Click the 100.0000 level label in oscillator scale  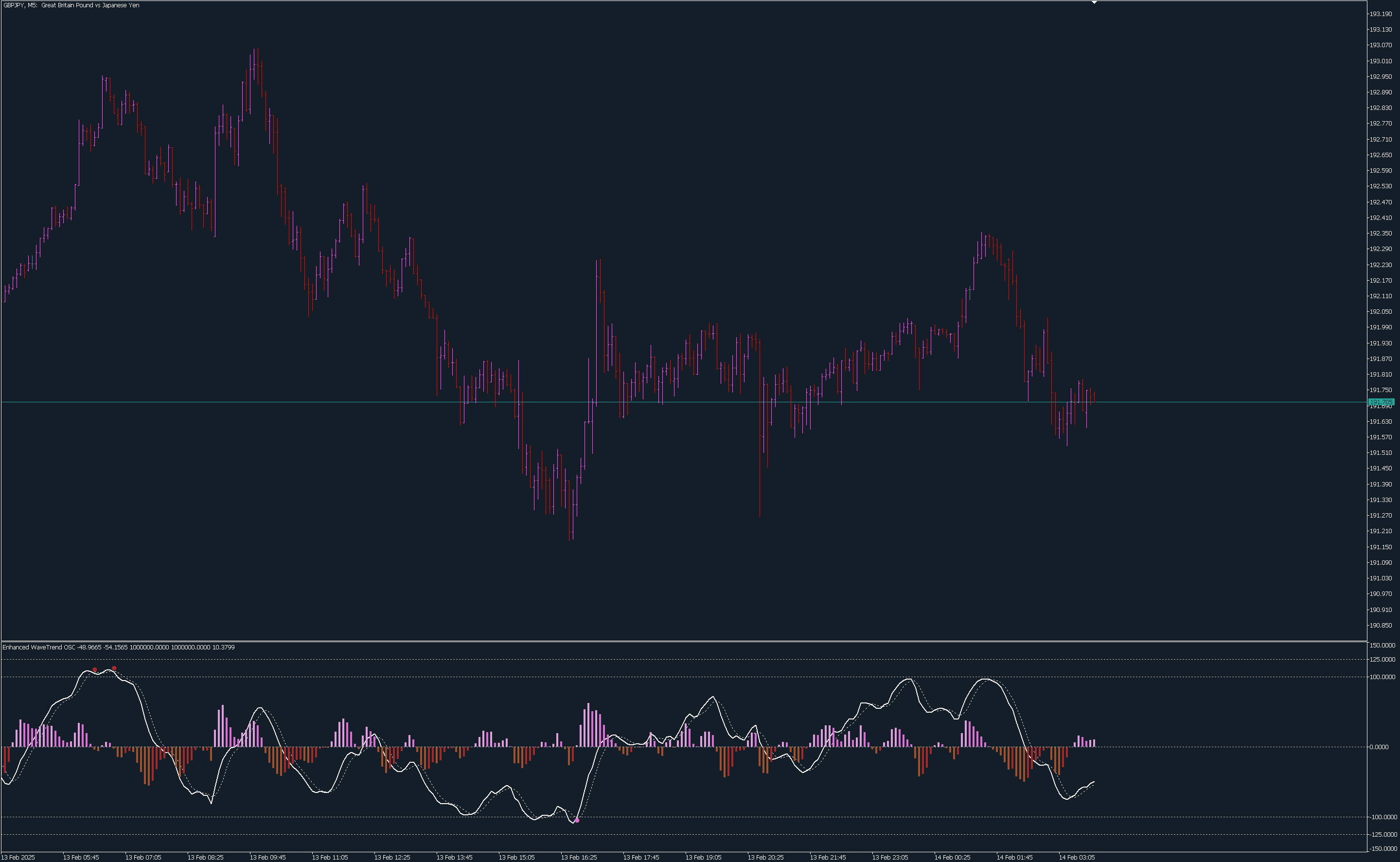(x=1382, y=677)
